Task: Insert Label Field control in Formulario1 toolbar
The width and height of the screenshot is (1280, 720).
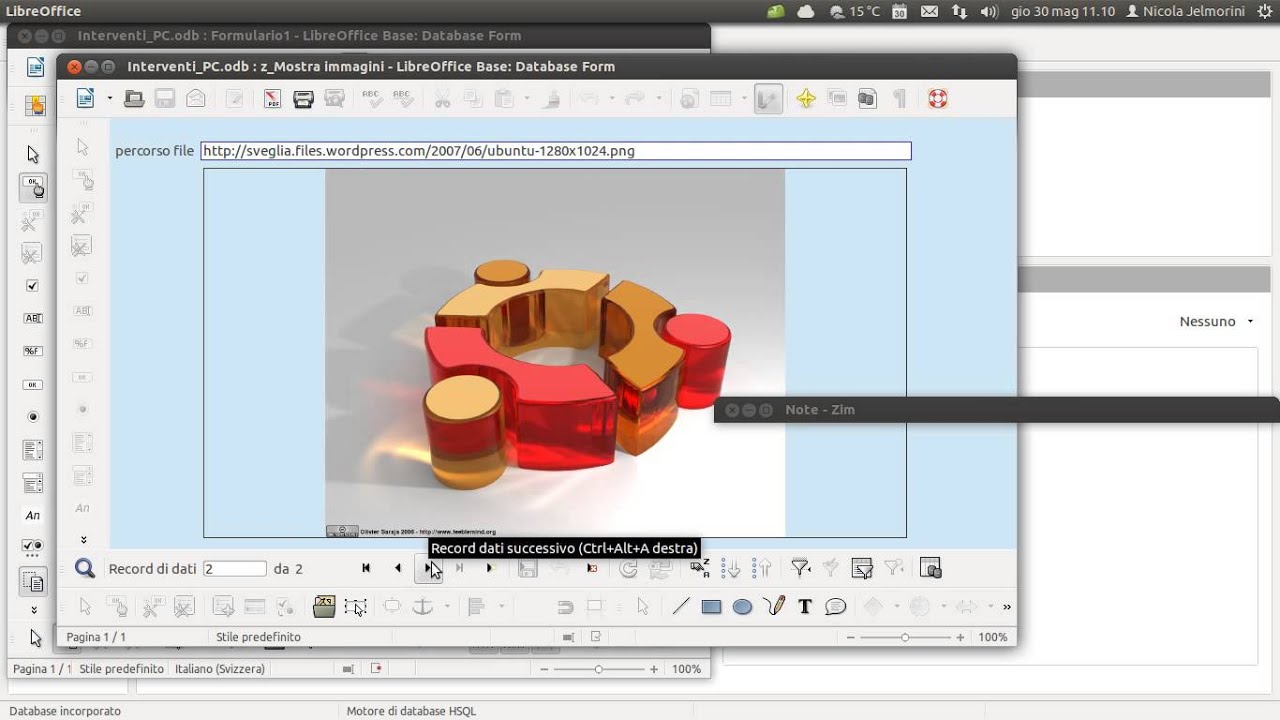Action: click(33, 515)
